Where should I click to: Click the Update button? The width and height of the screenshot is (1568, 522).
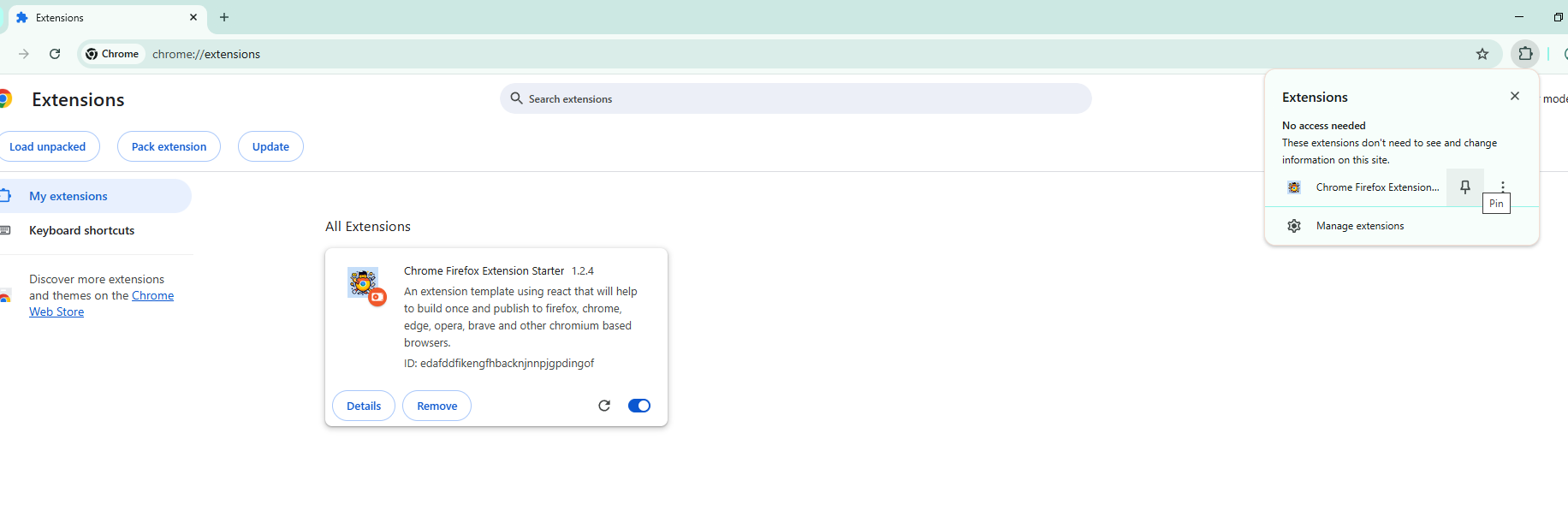pyautogui.click(x=270, y=146)
